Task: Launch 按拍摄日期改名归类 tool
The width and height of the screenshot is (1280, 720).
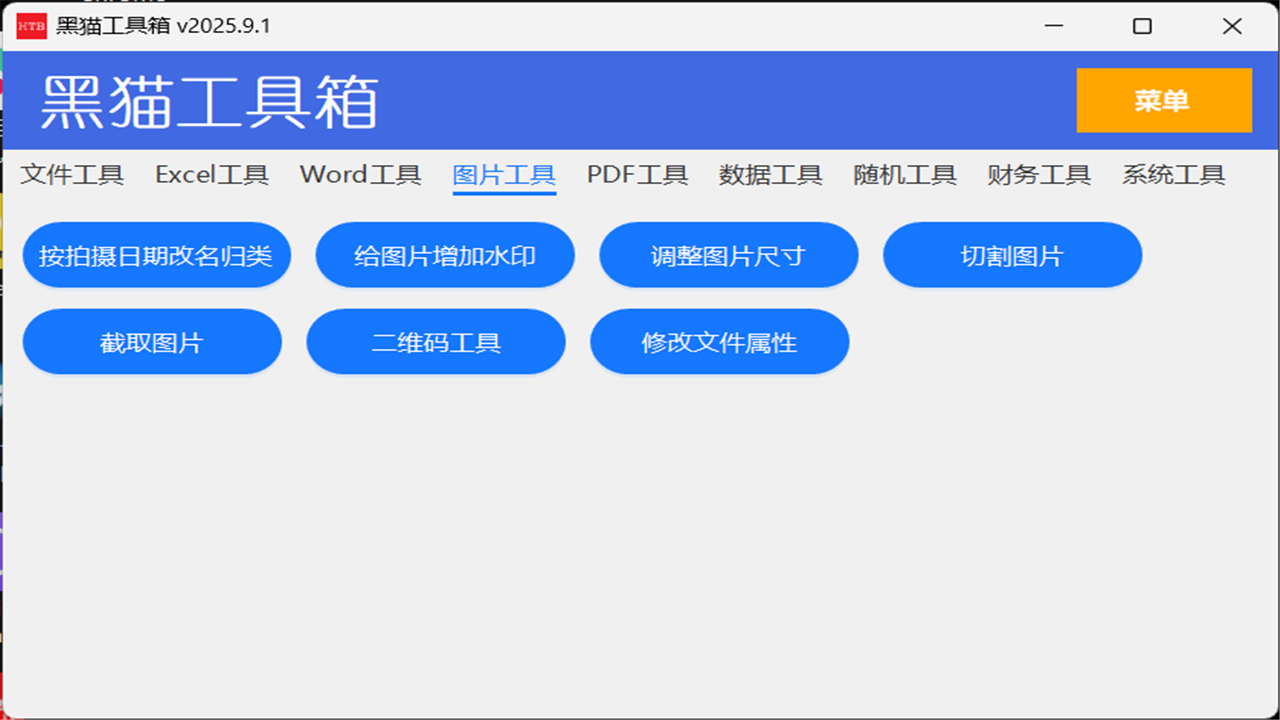Action: pyautogui.click(x=156, y=255)
